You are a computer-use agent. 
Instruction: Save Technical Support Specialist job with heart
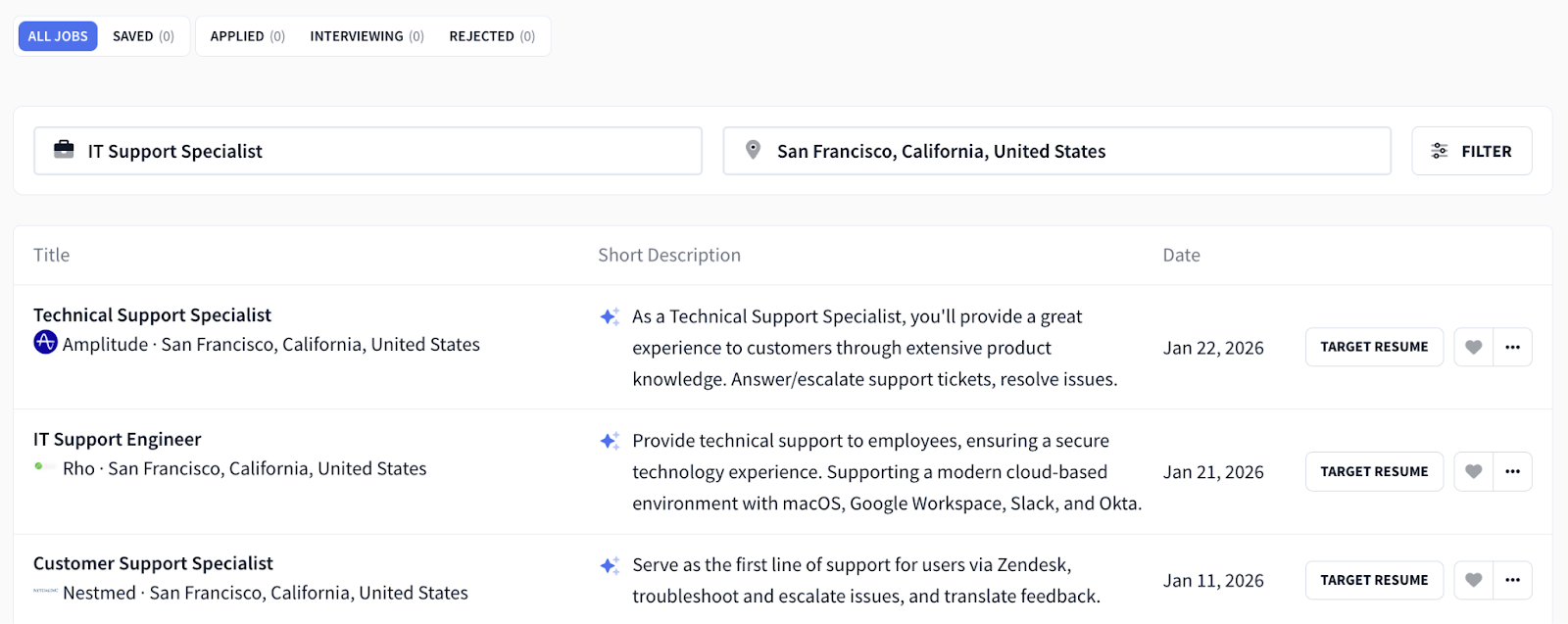coord(1473,347)
